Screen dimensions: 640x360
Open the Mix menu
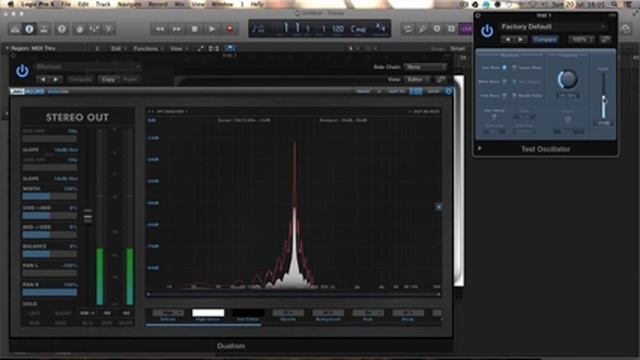click(x=179, y=4)
